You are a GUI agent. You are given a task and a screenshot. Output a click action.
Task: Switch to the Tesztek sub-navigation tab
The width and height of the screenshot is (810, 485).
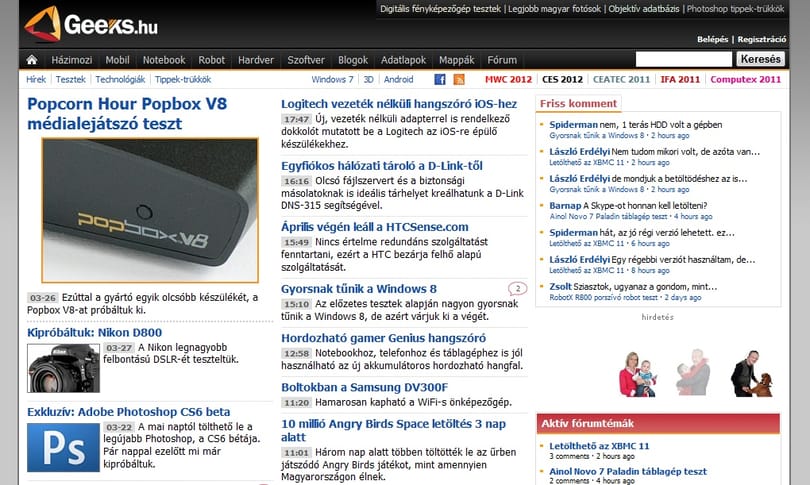click(x=70, y=79)
